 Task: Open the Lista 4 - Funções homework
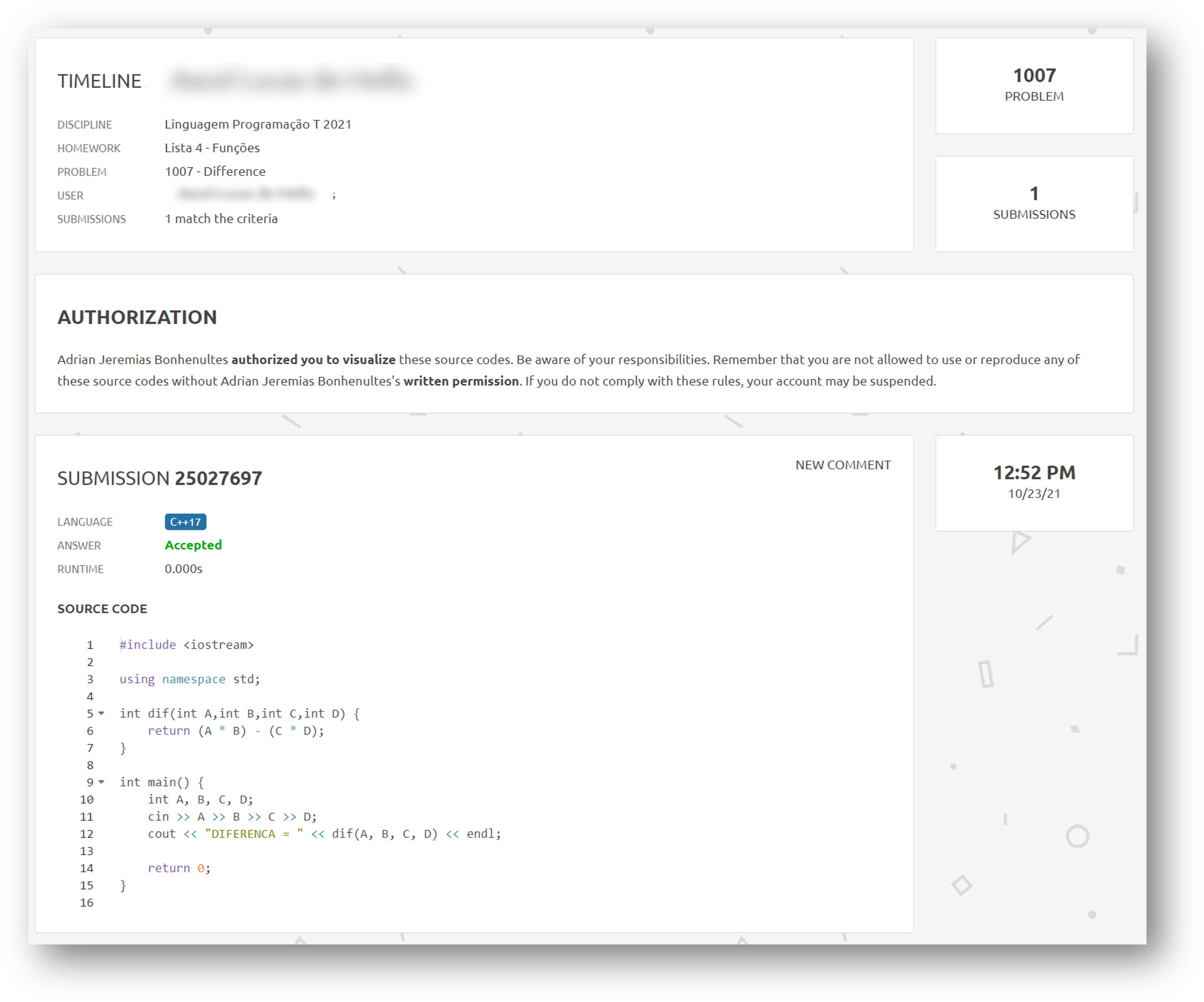[211, 148]
